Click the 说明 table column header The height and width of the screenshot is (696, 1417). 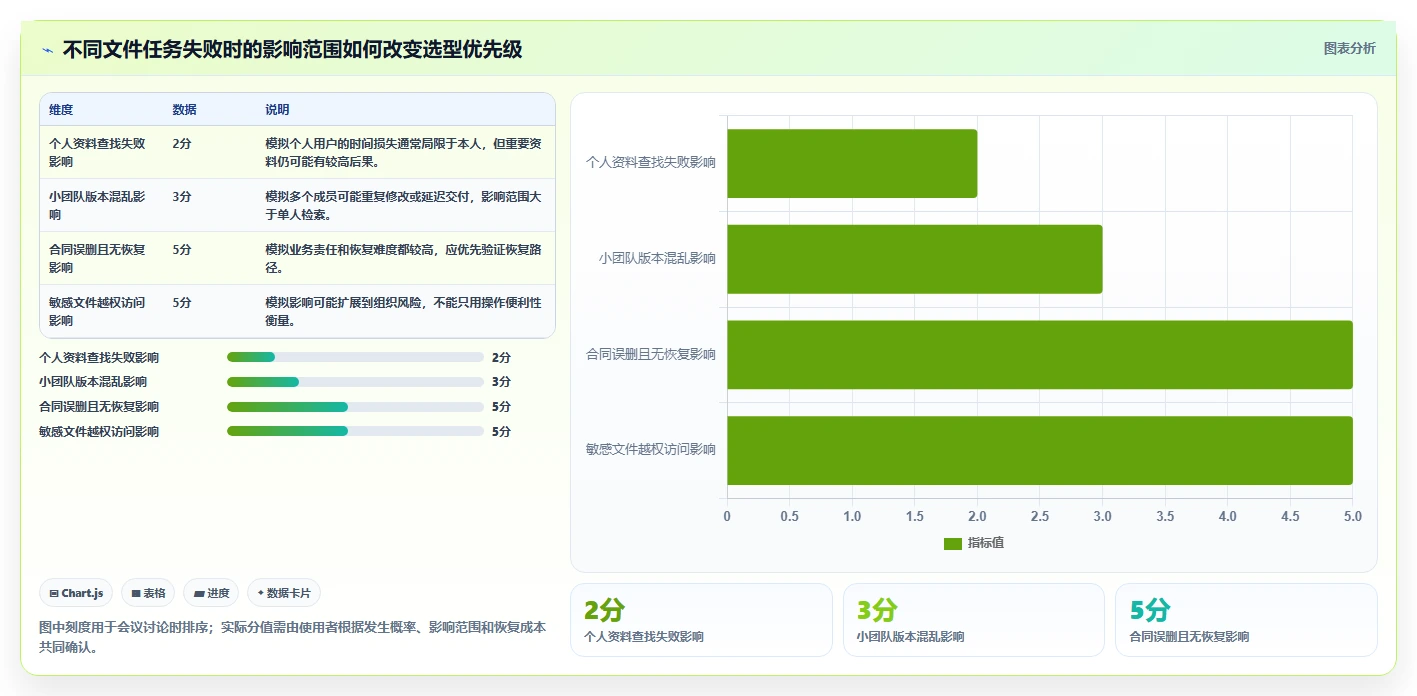click(277, 110)
